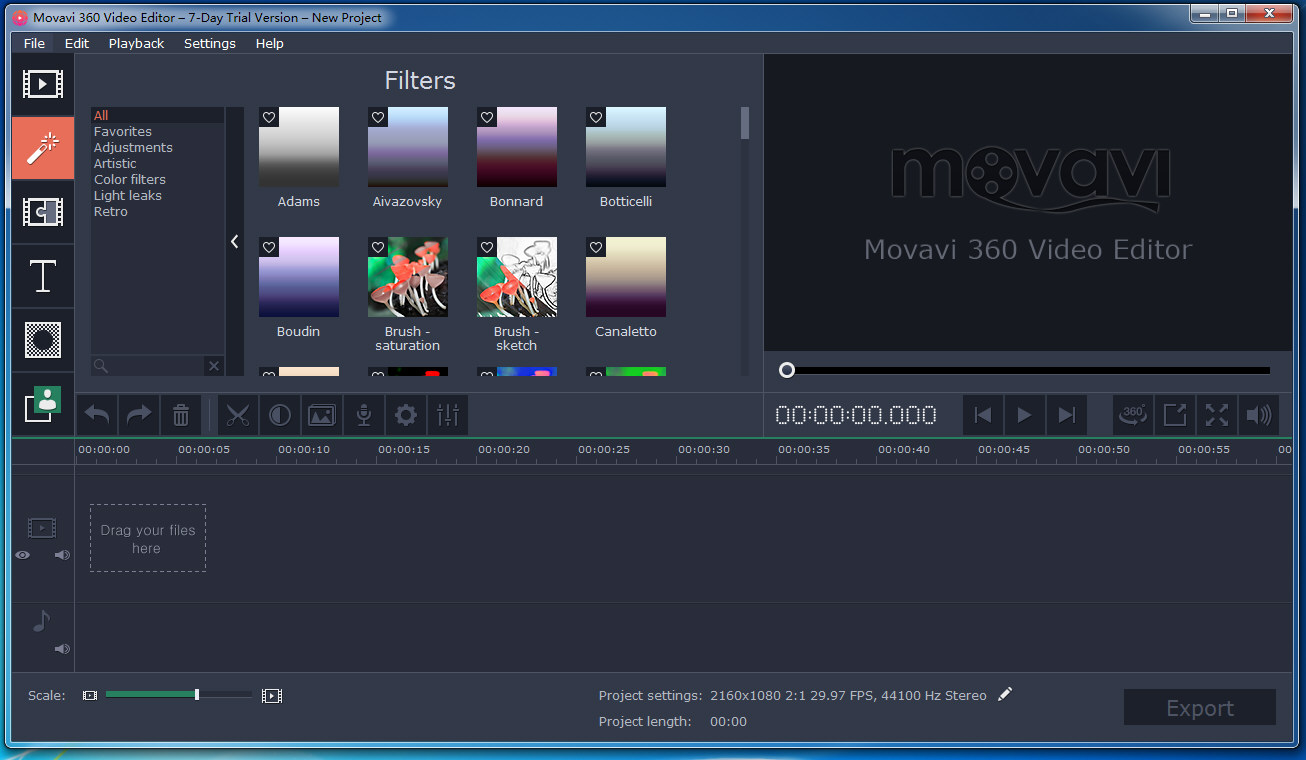Image resolution: width=1306 pixels, height=760 pixels.
Task: Skip to next frame
Action: [x=1066, y=415]
